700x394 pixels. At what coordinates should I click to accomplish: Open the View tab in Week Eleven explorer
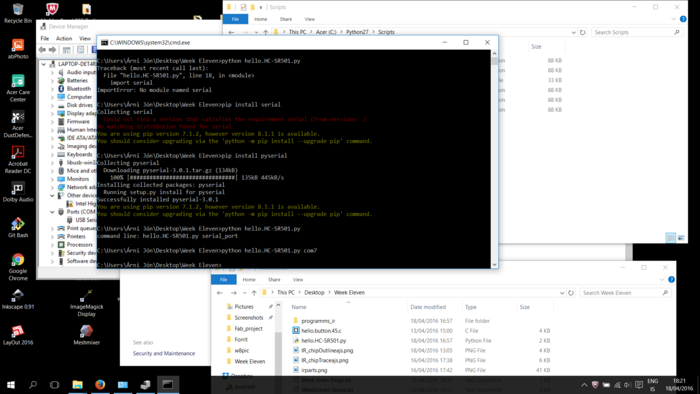pyautogui.click(x=298, y=280)
